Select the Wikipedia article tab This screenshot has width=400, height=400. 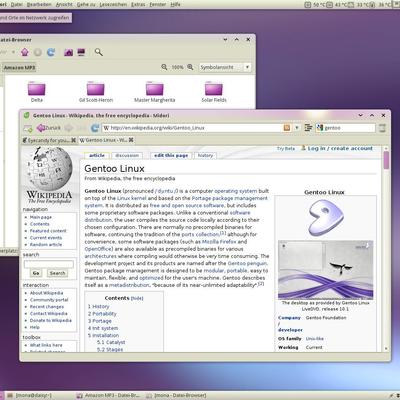[97, 155]
